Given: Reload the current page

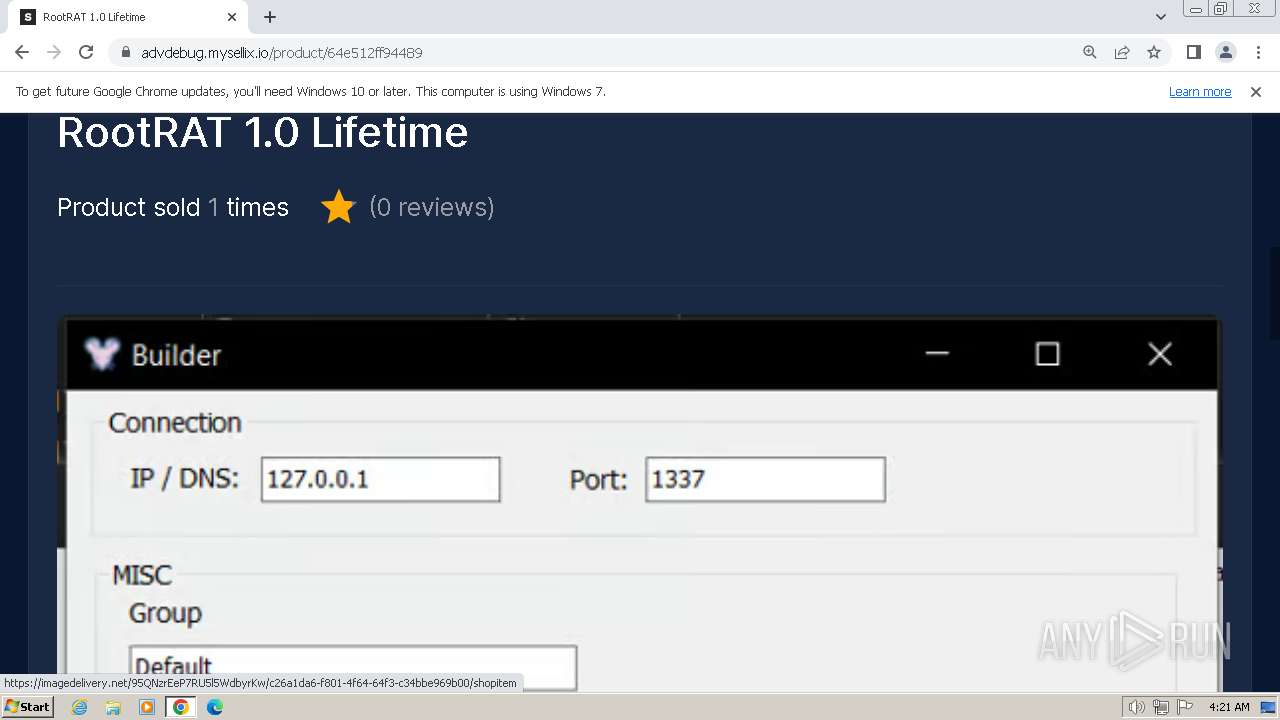Looking at the screenshot, I should [86, 52].
